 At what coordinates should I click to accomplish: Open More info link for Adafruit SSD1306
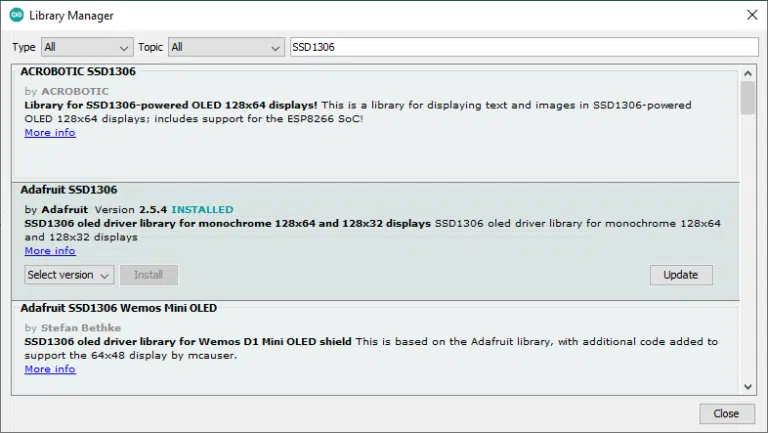coord(50,251)
